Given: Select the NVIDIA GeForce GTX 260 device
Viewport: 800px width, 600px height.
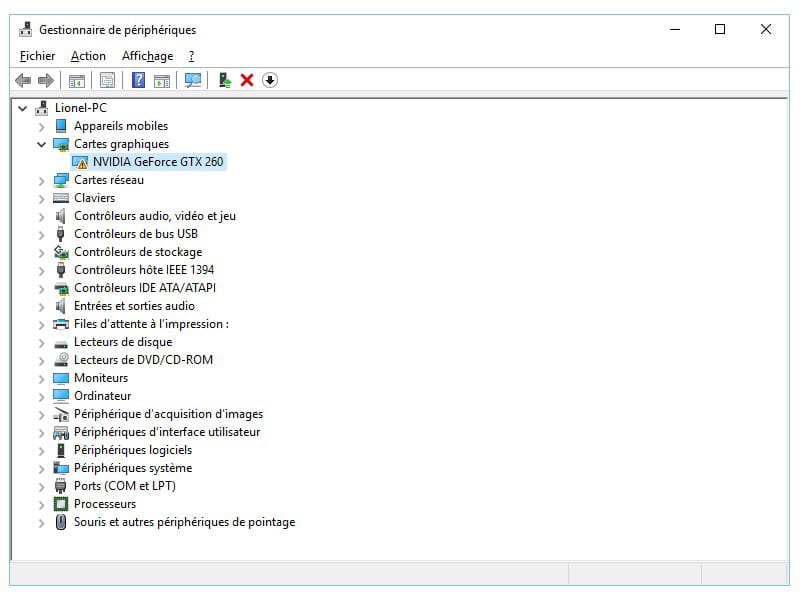Looking at the screenshot, I should tap(158, 162).
